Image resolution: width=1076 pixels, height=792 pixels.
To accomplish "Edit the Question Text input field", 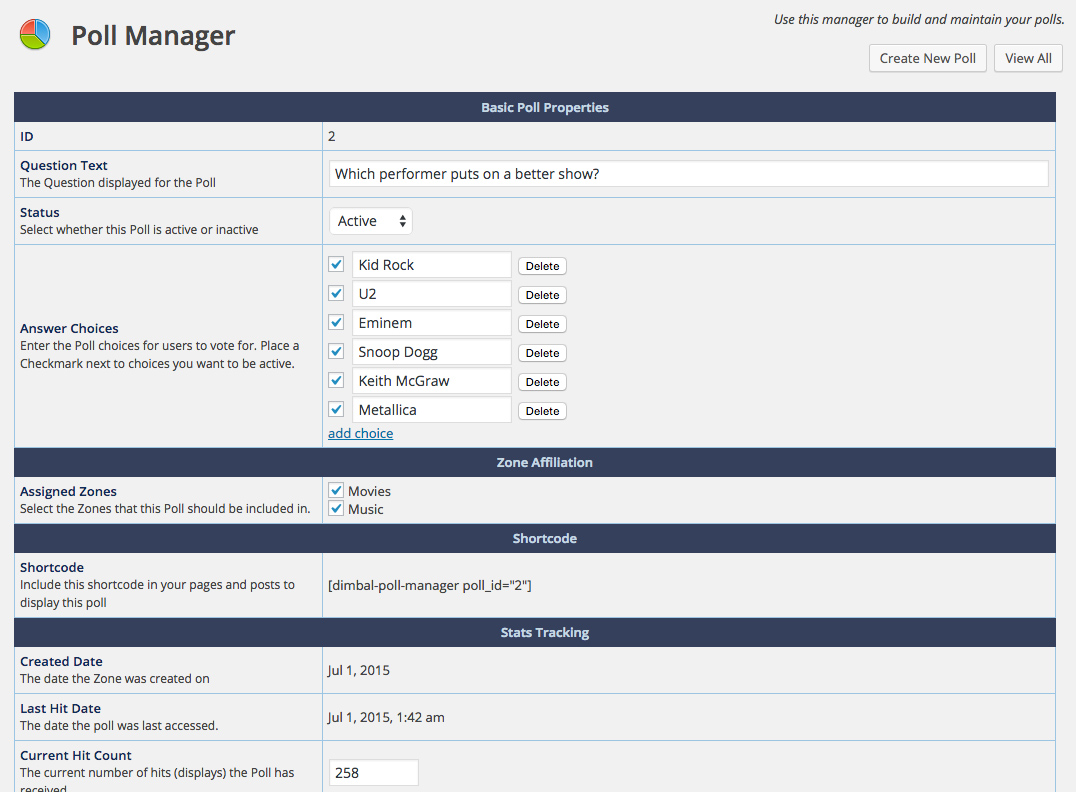I will click(688, 174).
